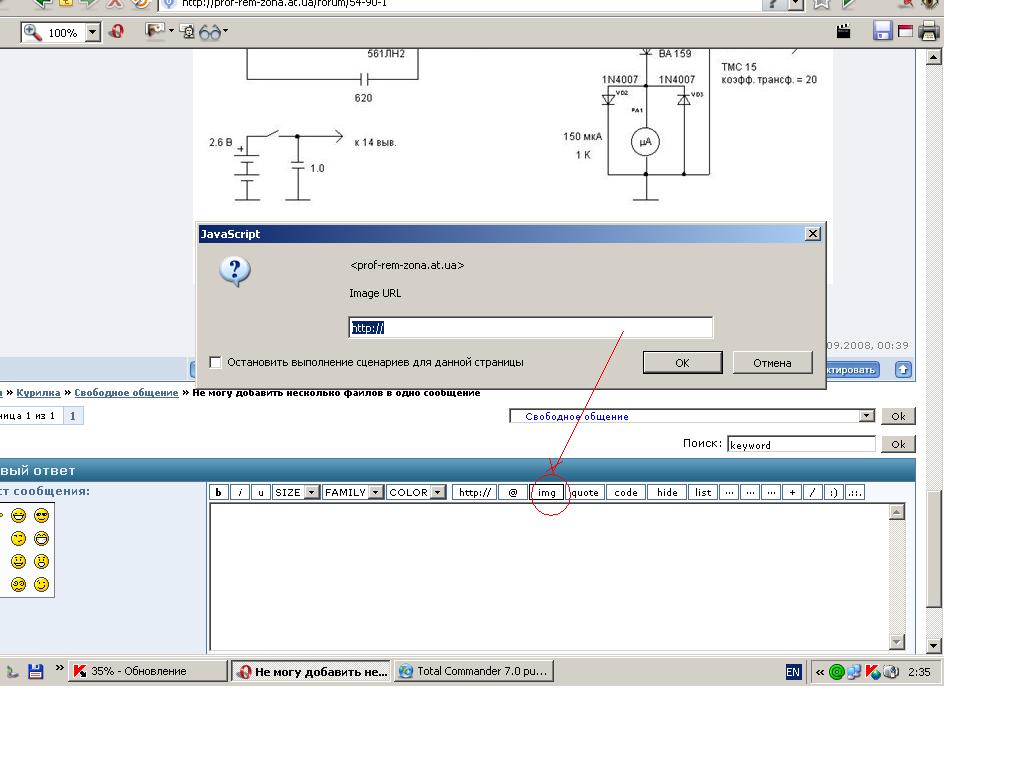The width and height of the screenshot is (1024, 768).
Task: Click the floppy disk save icon
Action: coord(882,32)
